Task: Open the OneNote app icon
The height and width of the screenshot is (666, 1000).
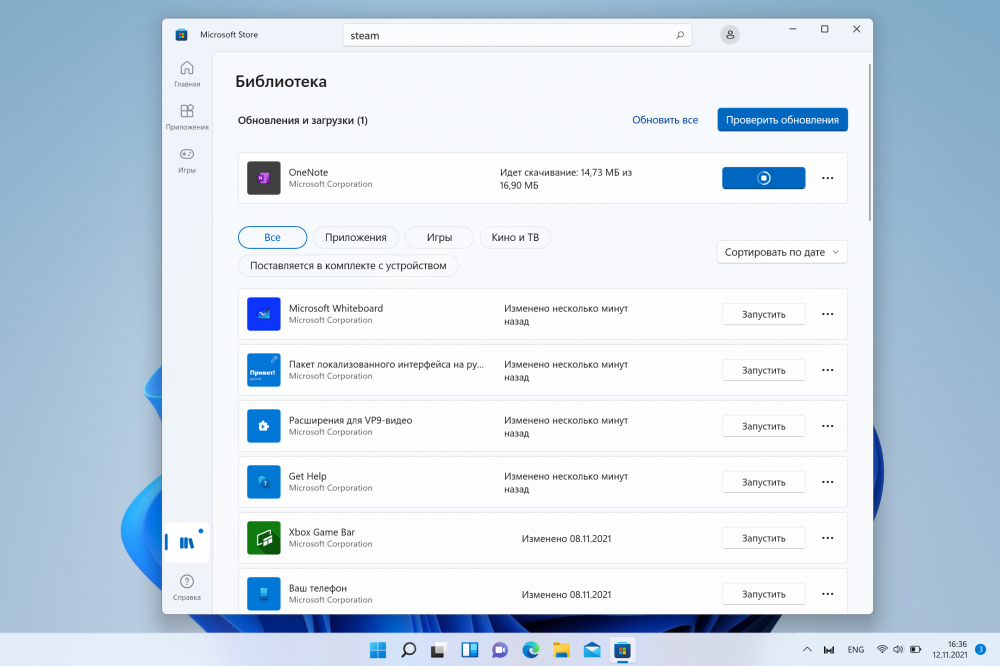Action: [x=264, y=178]
